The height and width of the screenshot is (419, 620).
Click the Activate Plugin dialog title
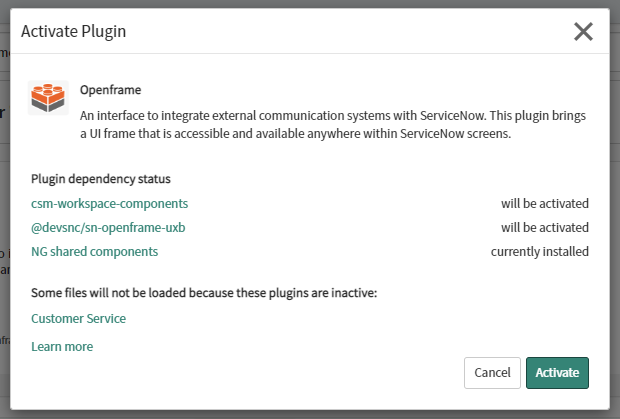pyautogui.click(x=73, y=32)
